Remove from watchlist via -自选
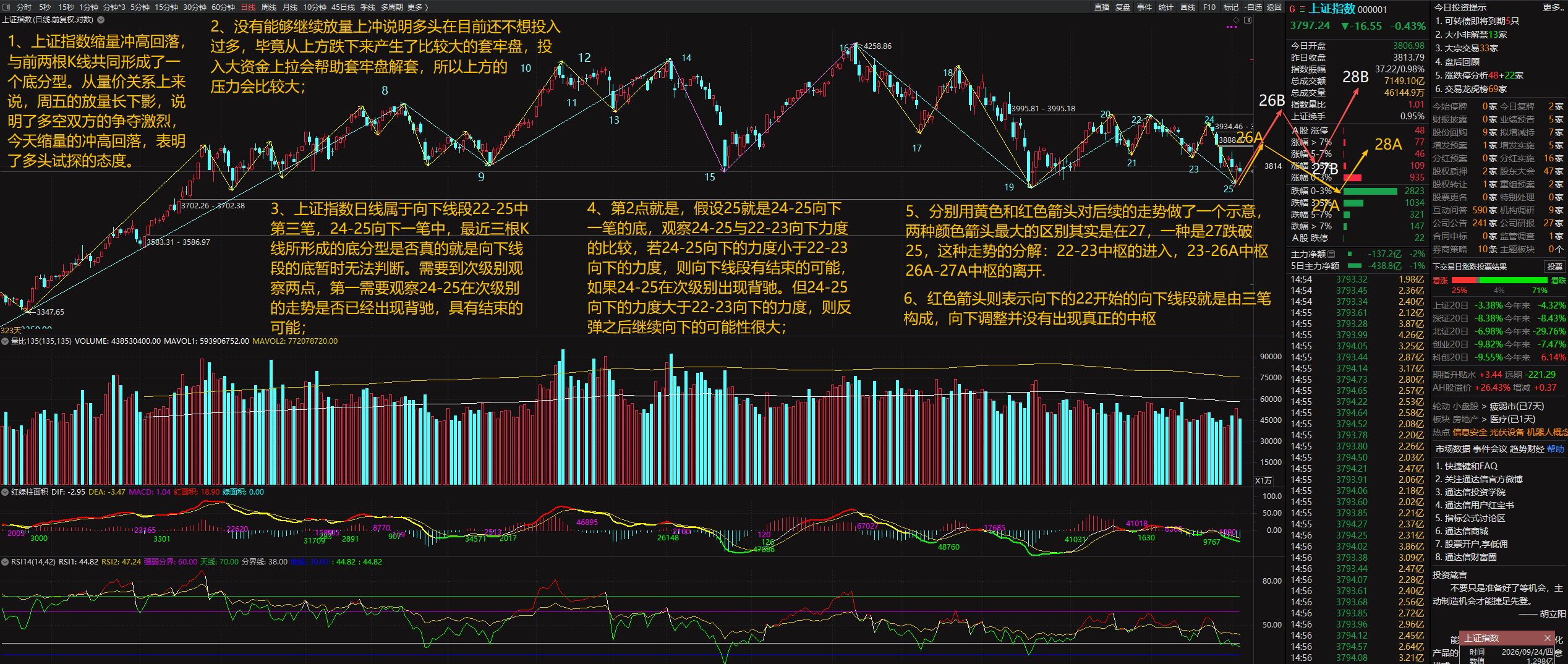This screenshot has height=664, width=1568. coord(1253,7)
